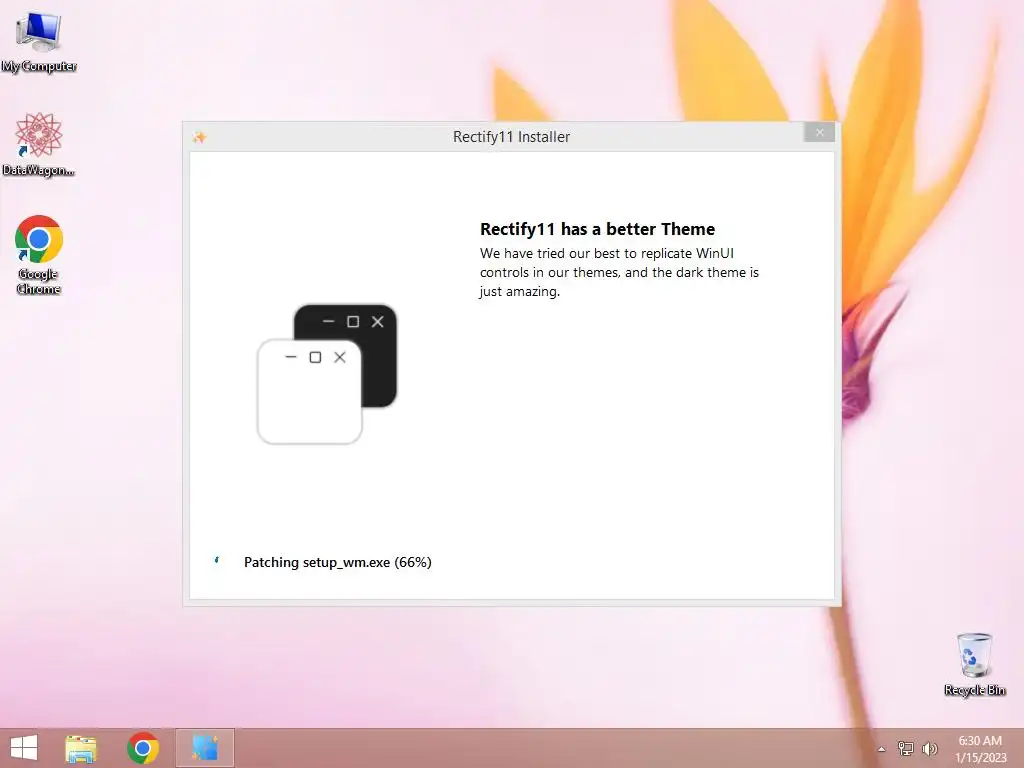Click the heading 'Rectify11 has a better Theme'
This screenshot has height=768, width=1024.
pos(598,229)
